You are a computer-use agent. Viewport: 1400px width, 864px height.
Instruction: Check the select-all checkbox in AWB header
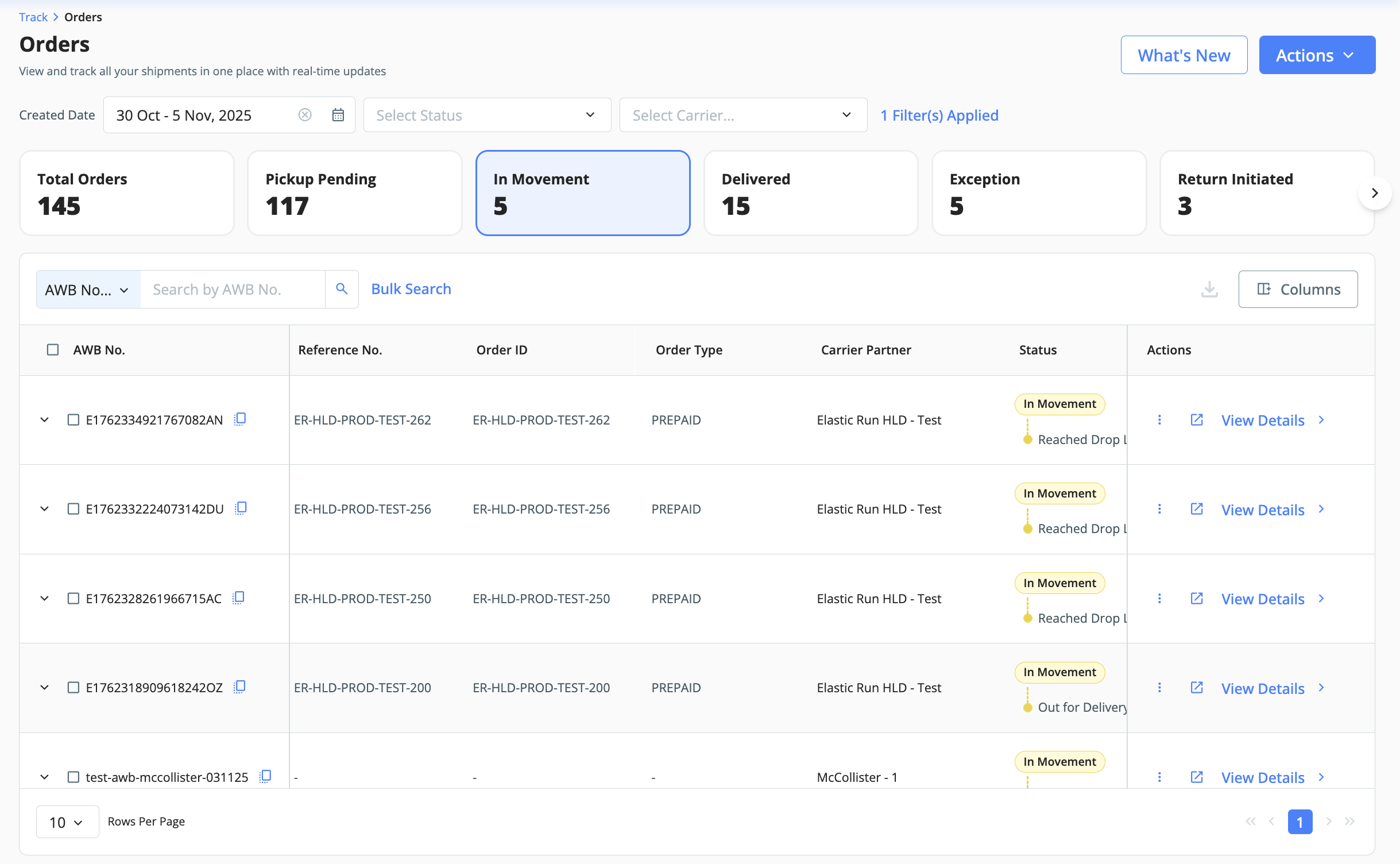click(53, 350)
